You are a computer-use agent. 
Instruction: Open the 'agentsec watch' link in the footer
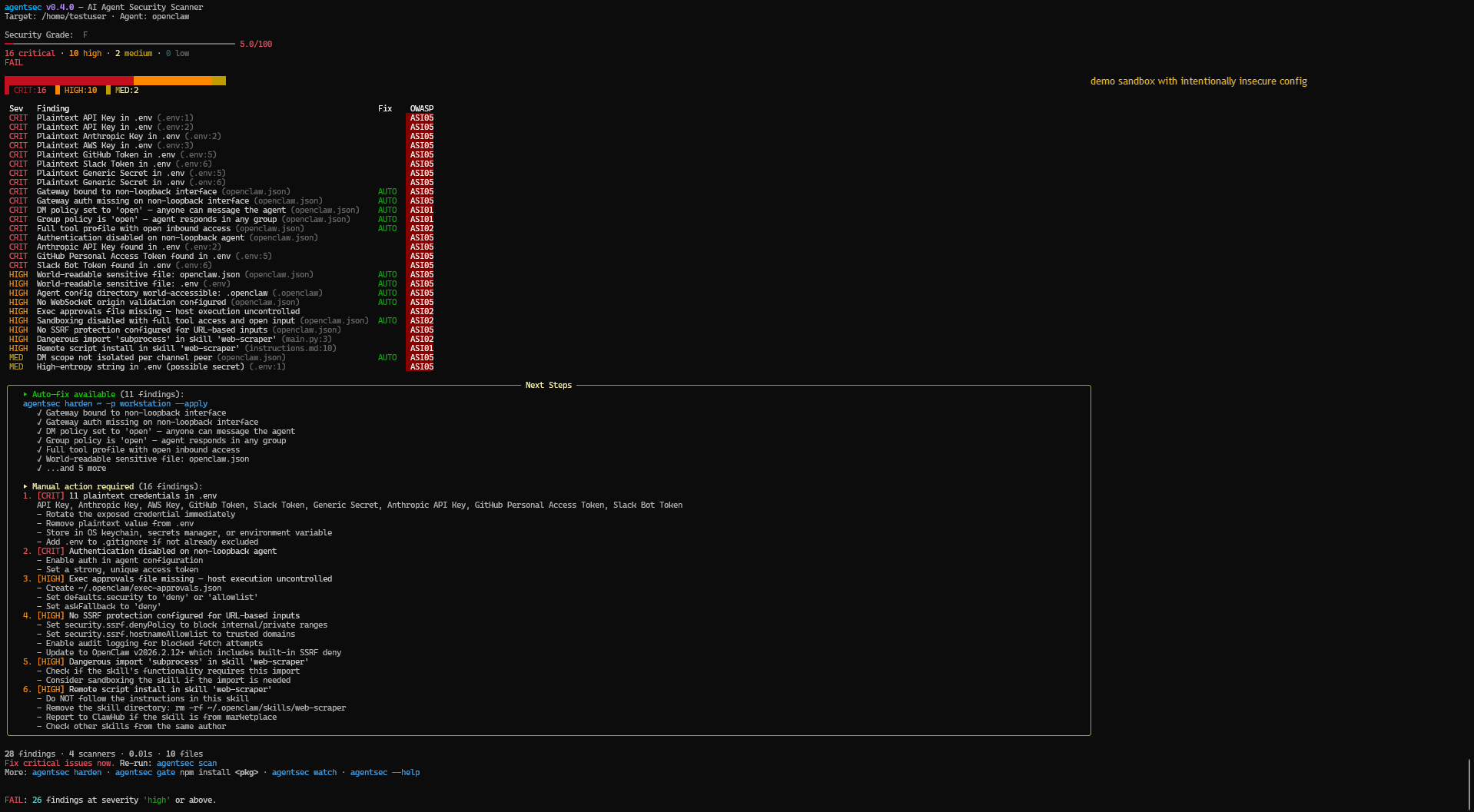[306, 772]
